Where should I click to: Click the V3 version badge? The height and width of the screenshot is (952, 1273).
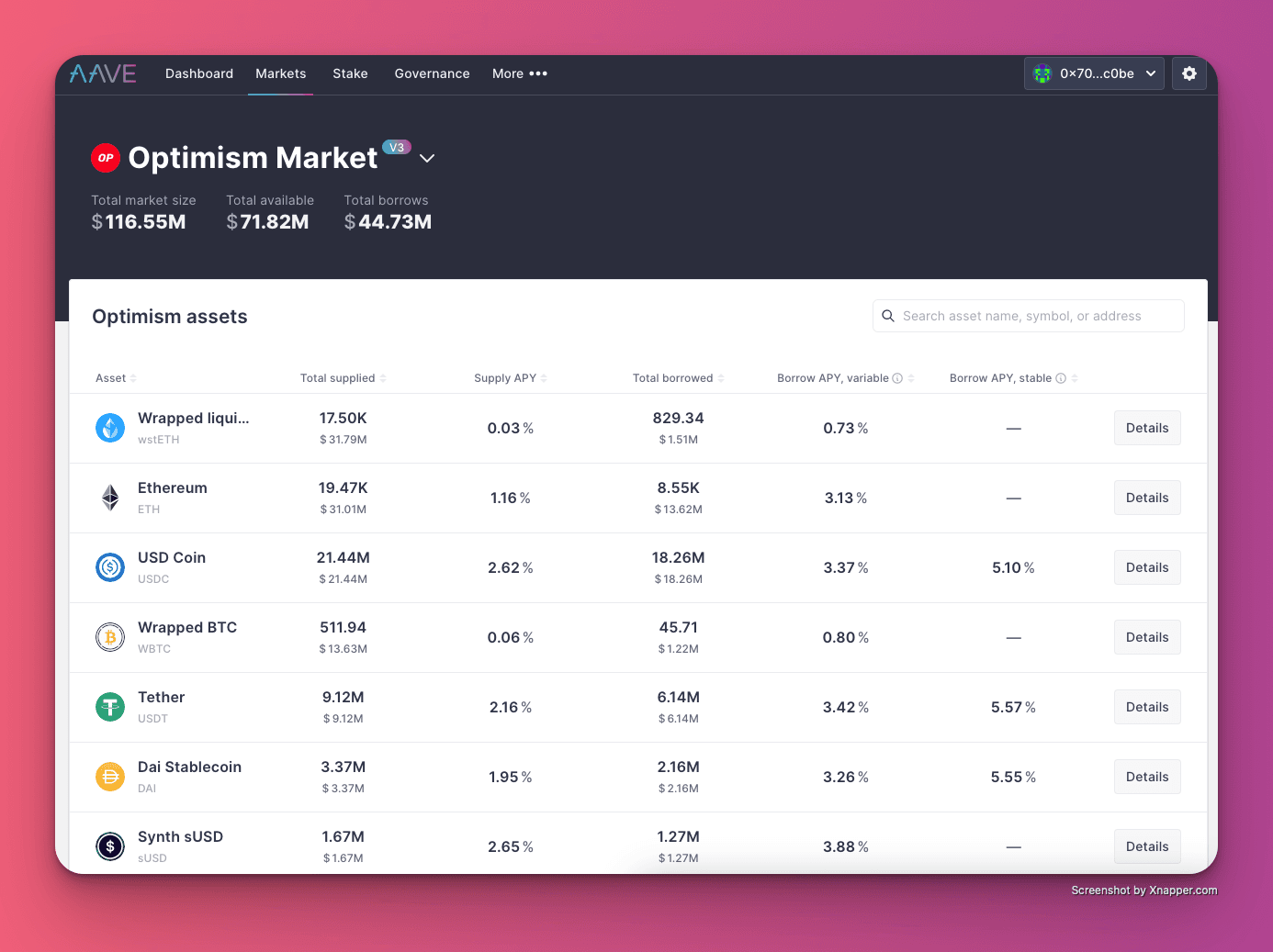[x=397, y=147]
